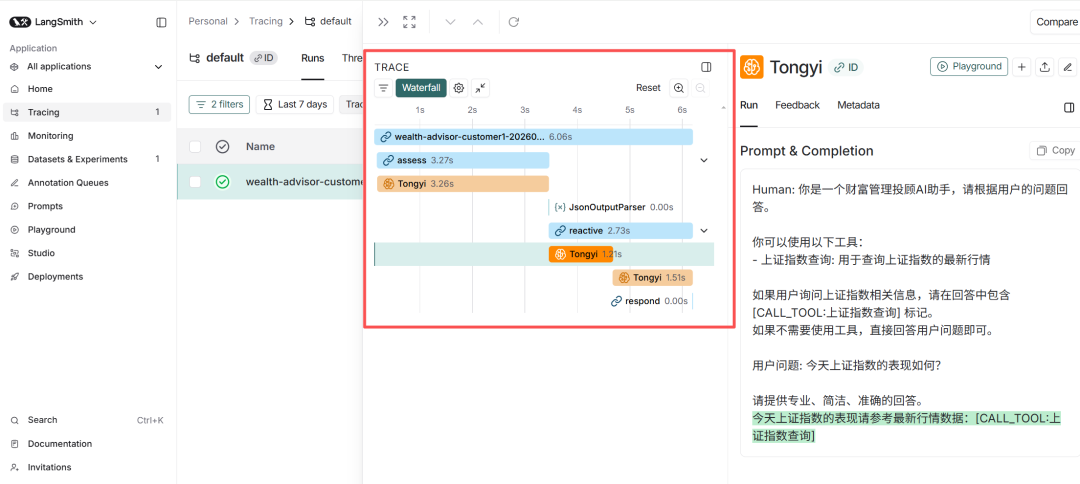Change the Last 7 days time range
Viewport: 1080px width, 484px height.
295,105
